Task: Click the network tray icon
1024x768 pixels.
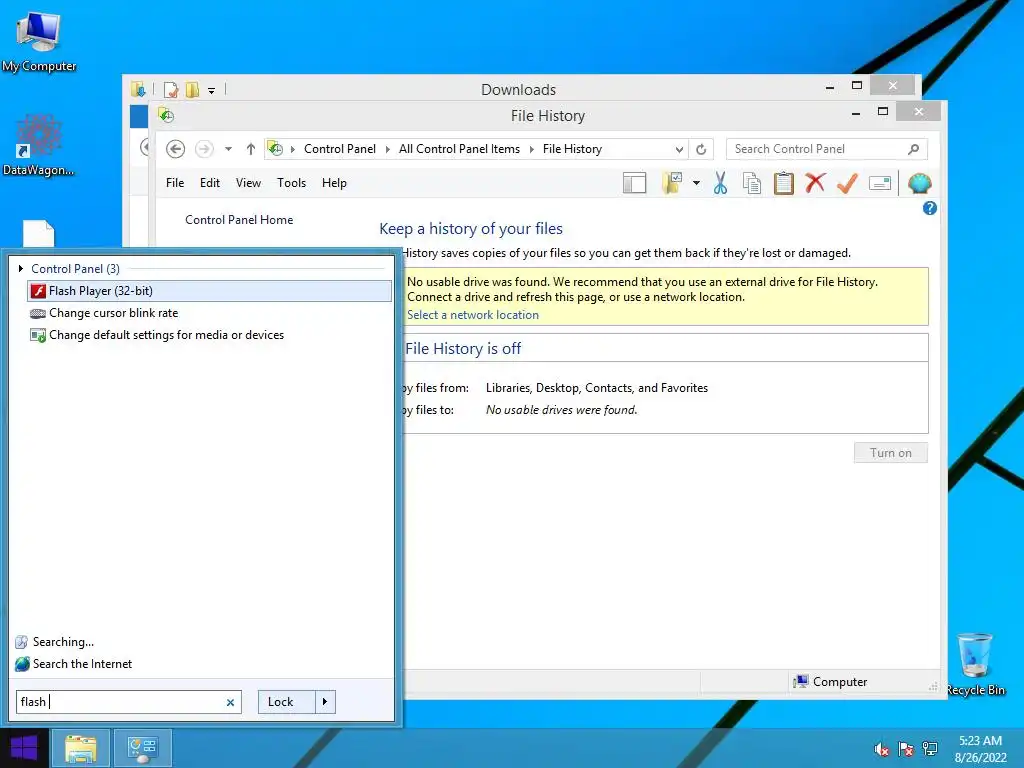Action: click(x=930, y=749)
